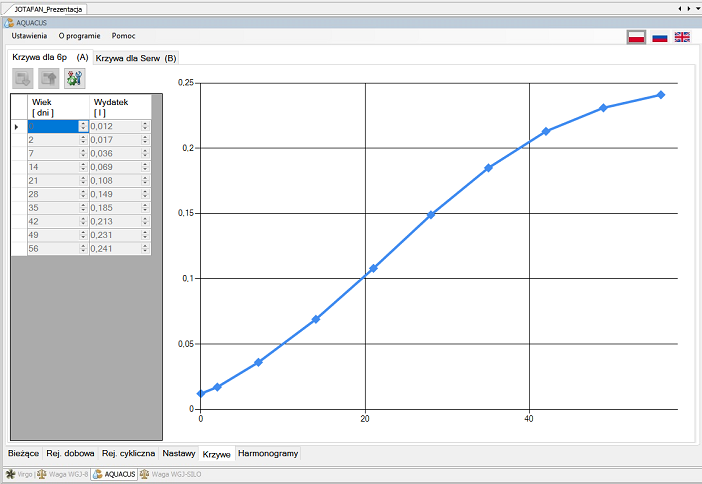The image size is (702, 484).
Task: Click the spinner on Wydatek value 0,241
Action: (145, 248)
